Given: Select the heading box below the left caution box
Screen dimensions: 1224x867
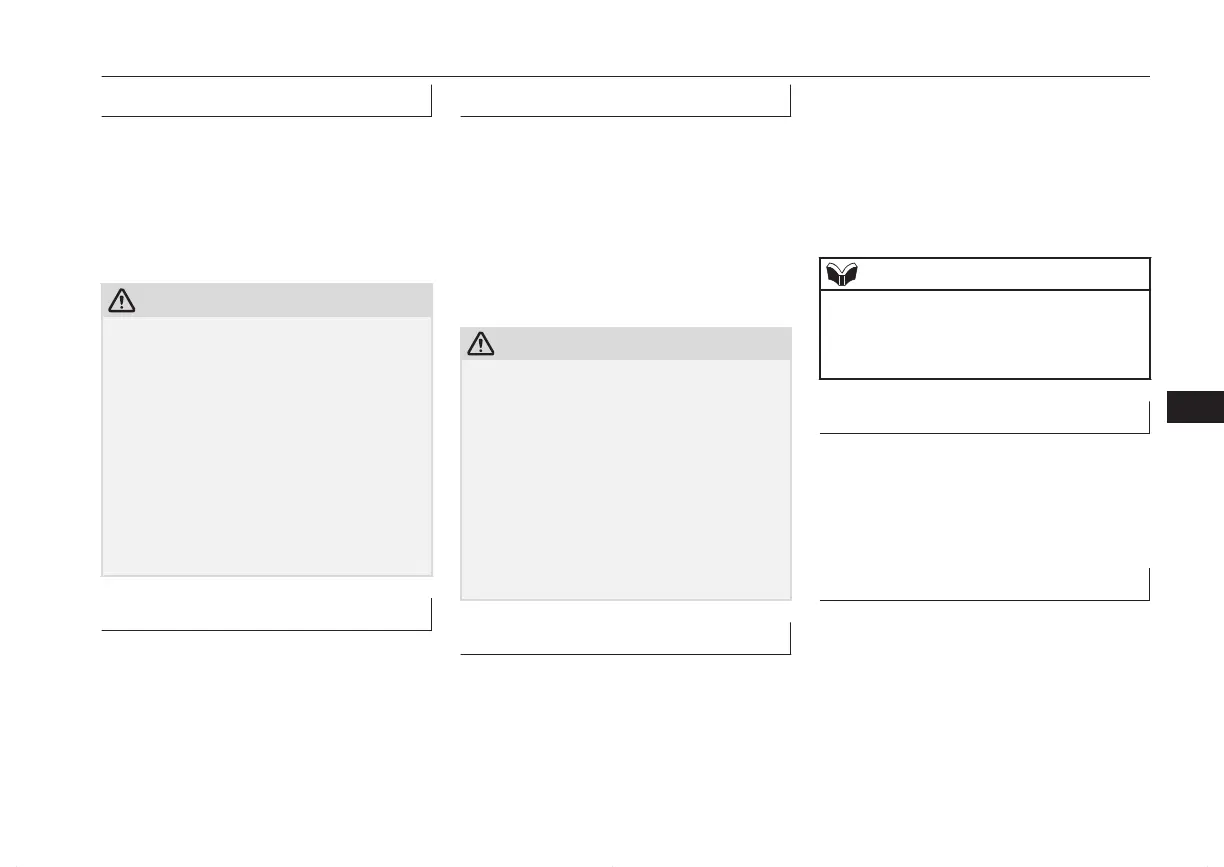Looking at the screenshot, I should pyautogui.click(x=267, y=614).
